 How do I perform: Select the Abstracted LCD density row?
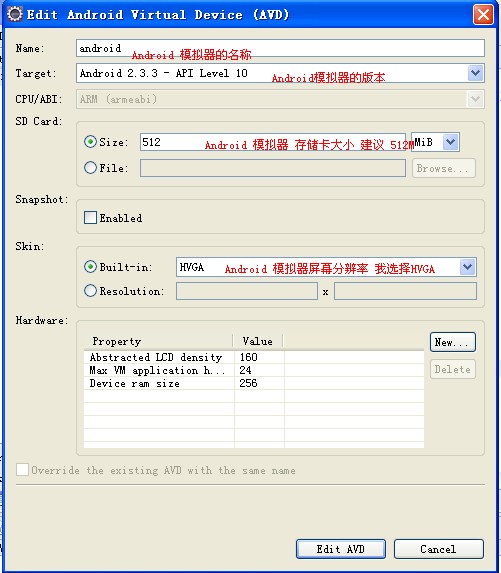coord(254,357)
